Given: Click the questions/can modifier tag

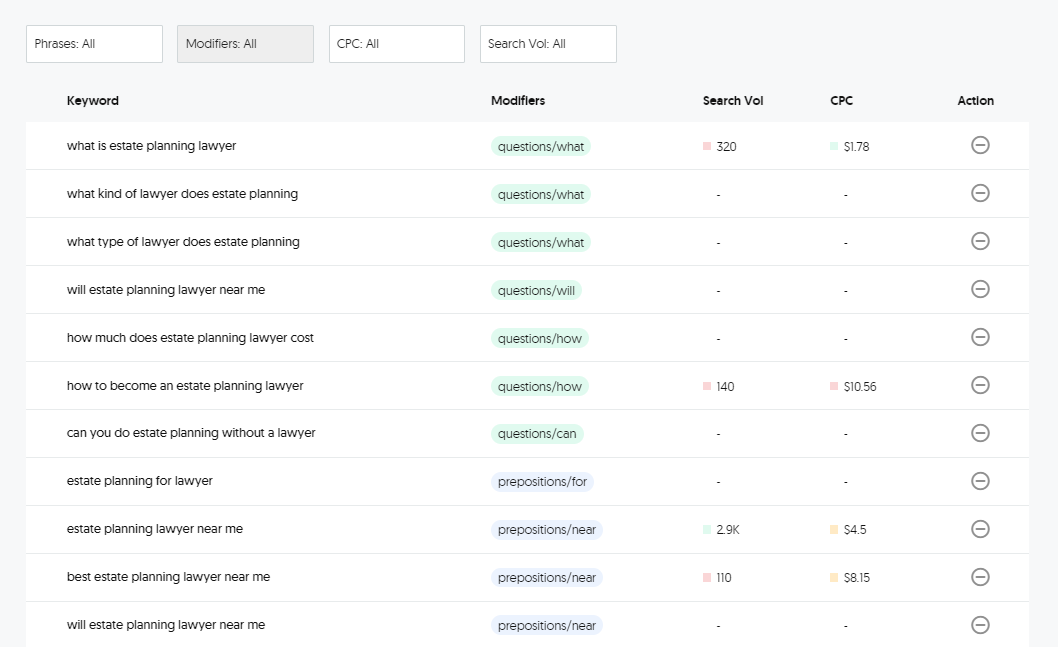Looking at the screenshot, I should [537, 434].
